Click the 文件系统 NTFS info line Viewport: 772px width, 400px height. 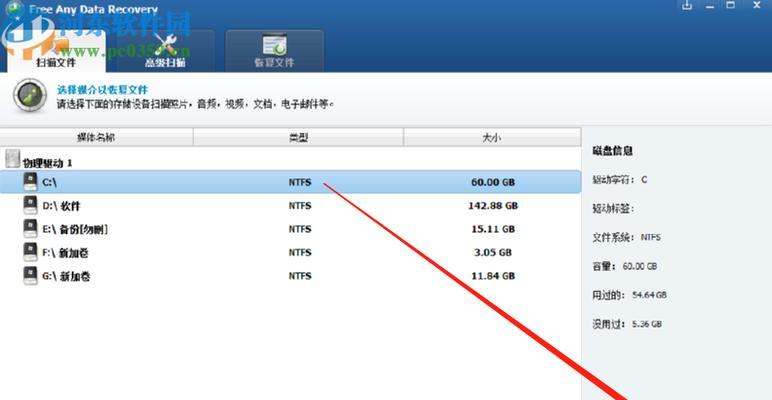click(x=626, y=237)
